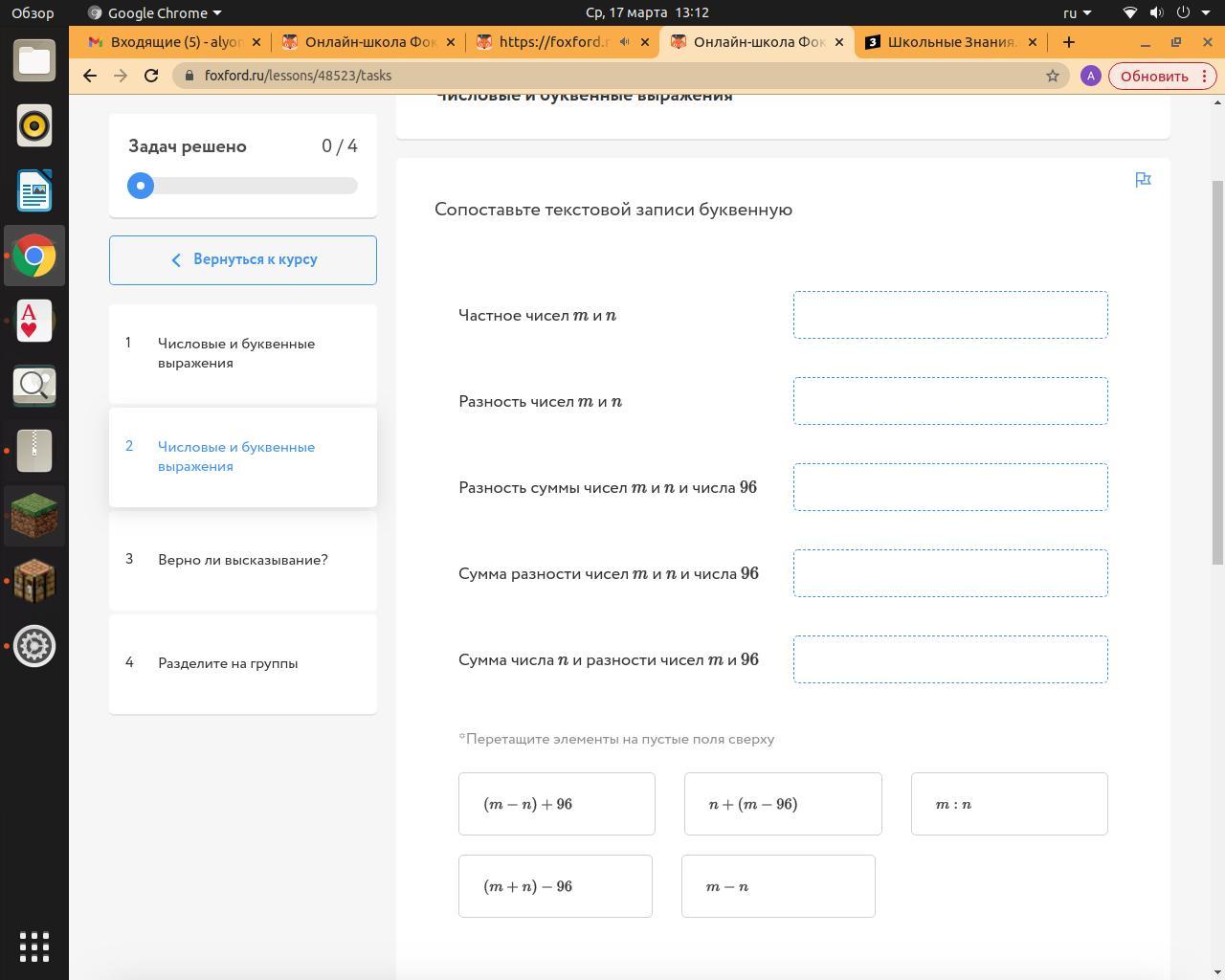The width and height of the screenshot is (1225, 980).
Task: Switch to the first Онлайн-школа Фоксфорд tab
Action: (368, 42)
